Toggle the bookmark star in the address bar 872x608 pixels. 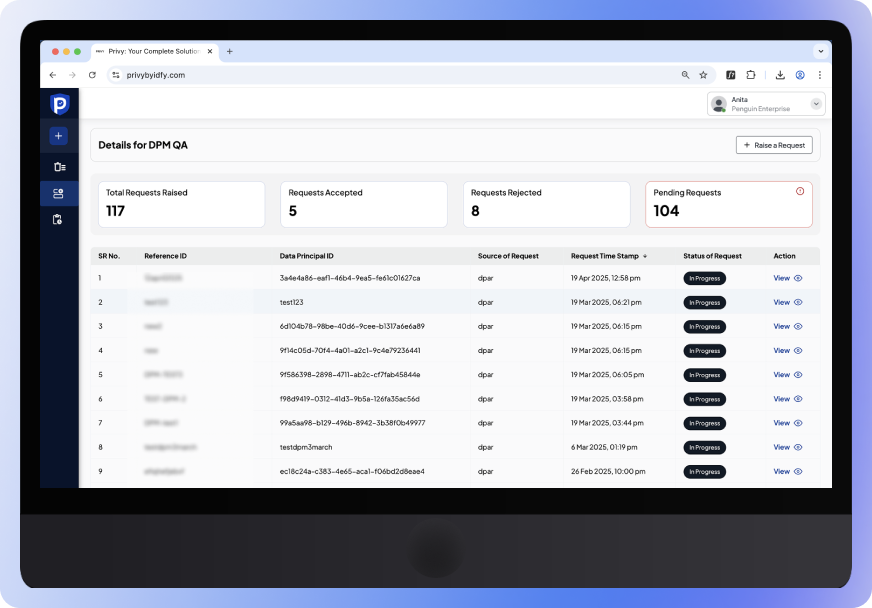pyautogui.click(x=702, y=75)
